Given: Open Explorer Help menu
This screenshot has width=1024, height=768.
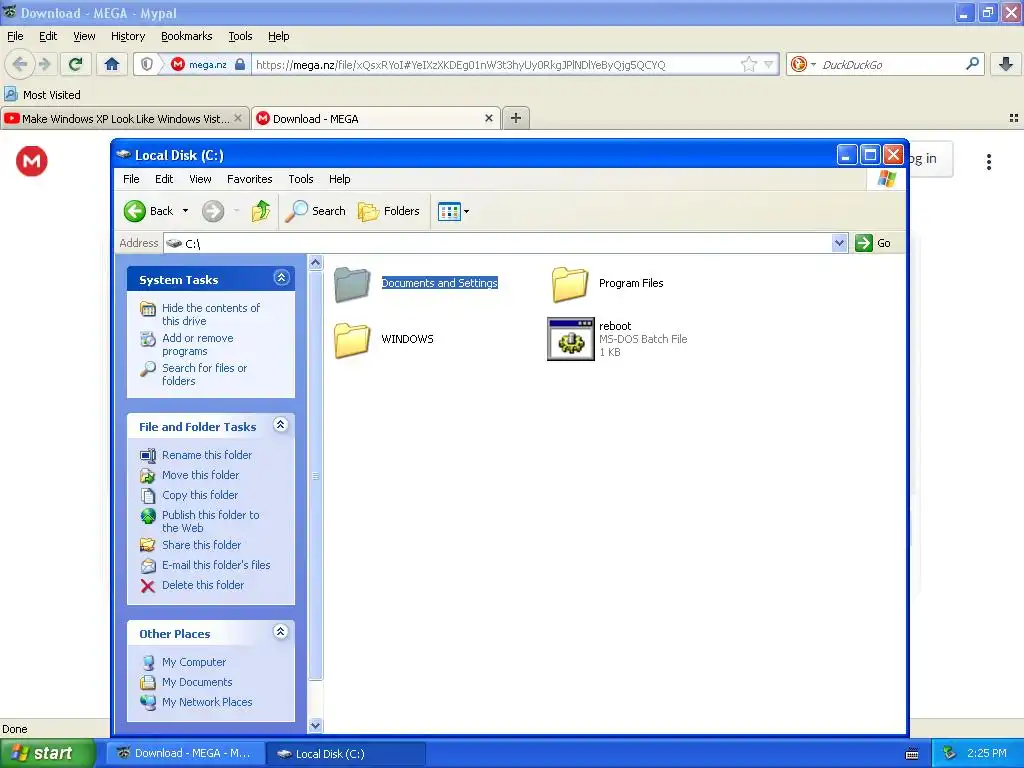Looking at the screenshot, I should (339, 179).
